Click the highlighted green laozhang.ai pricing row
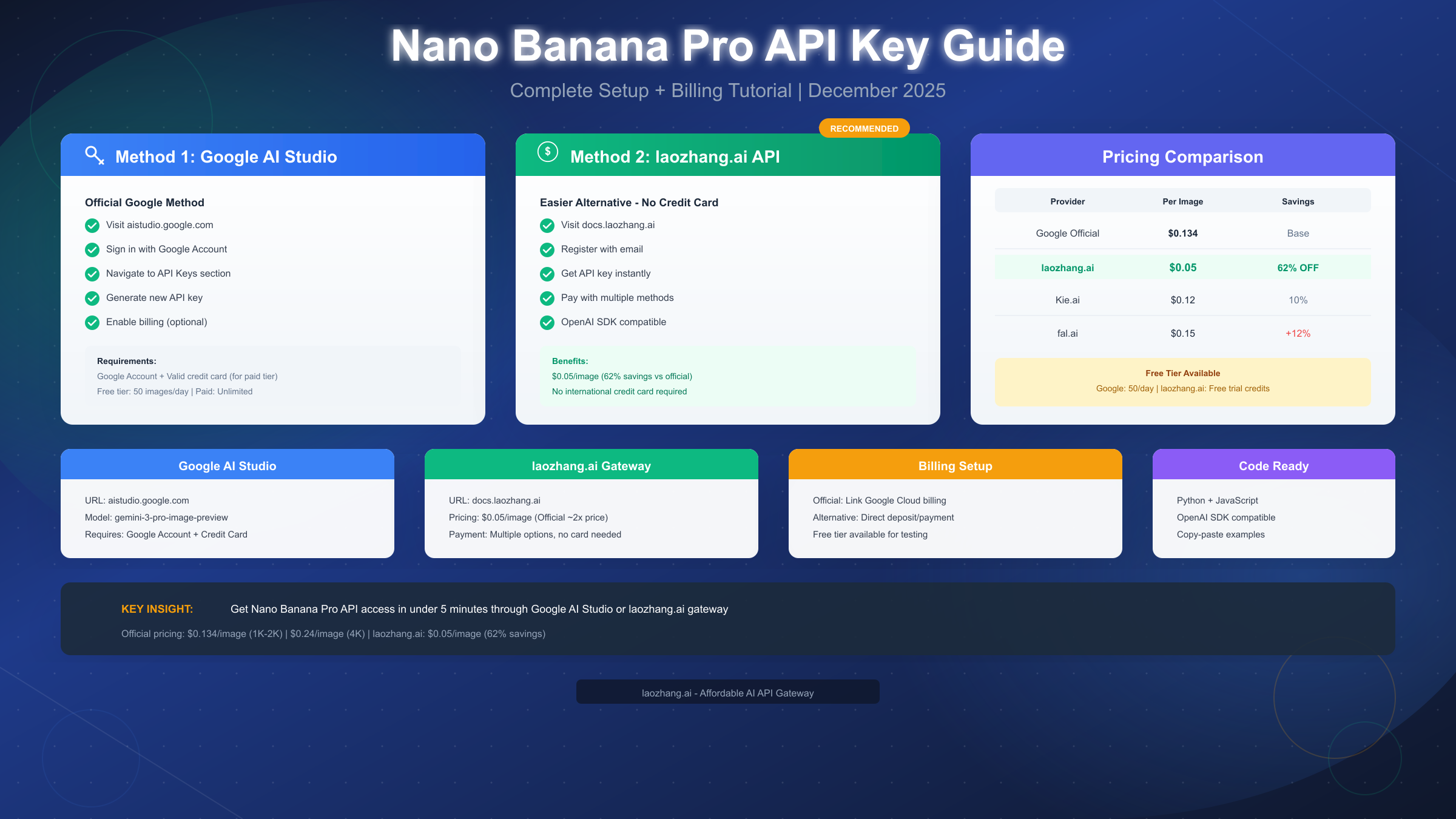This screenshot has width=1456, height=819. 1182,268
